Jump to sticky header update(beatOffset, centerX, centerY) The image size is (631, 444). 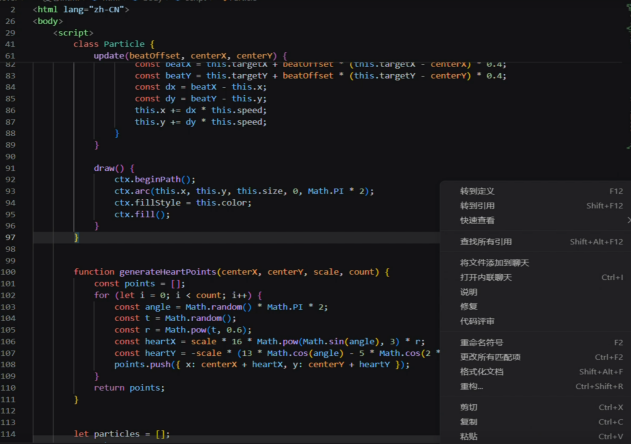(x=190, y=56)
